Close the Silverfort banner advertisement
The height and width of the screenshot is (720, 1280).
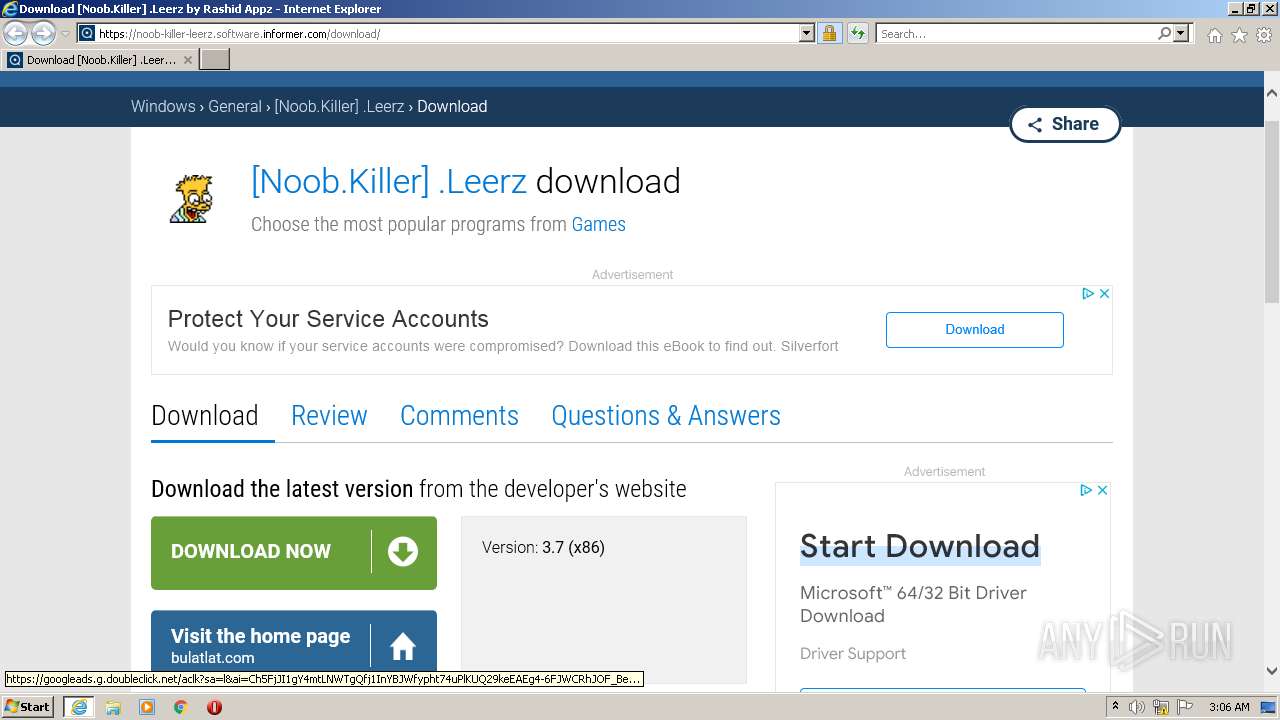pos(1104,293)
